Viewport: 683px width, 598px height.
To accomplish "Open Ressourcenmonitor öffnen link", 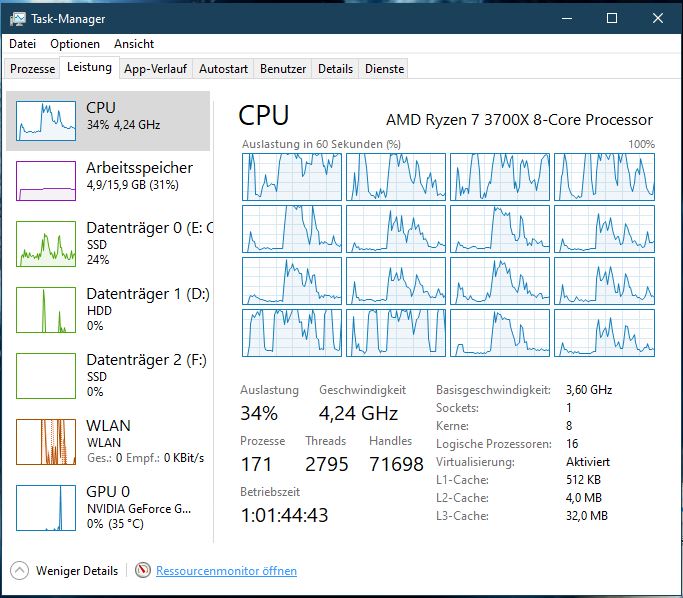I will (x=227, y=571).
